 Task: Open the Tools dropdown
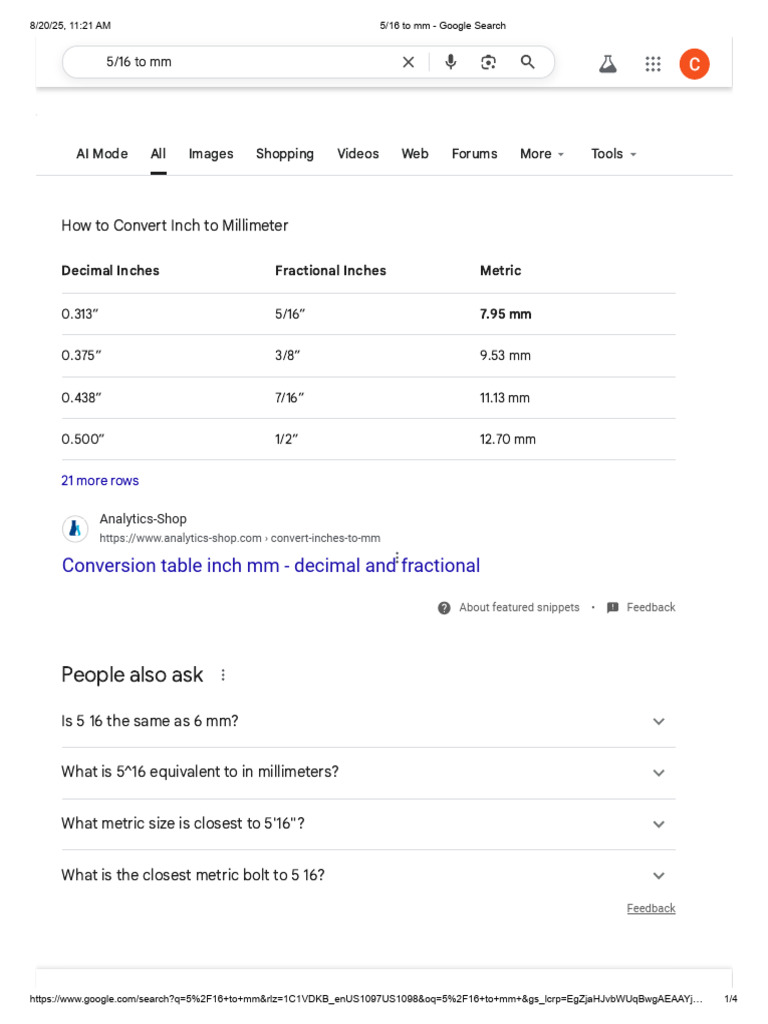pos(613,154)
